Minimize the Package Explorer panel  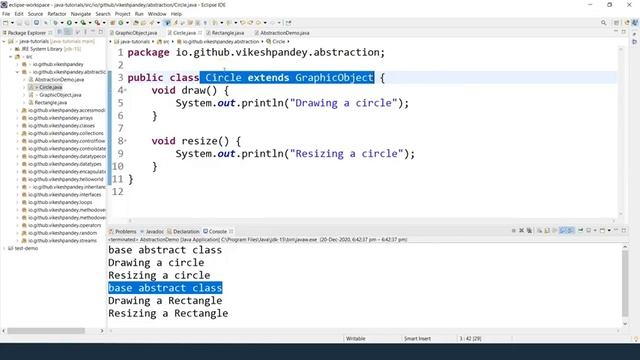pyautogui.click(x=93, y=31)
